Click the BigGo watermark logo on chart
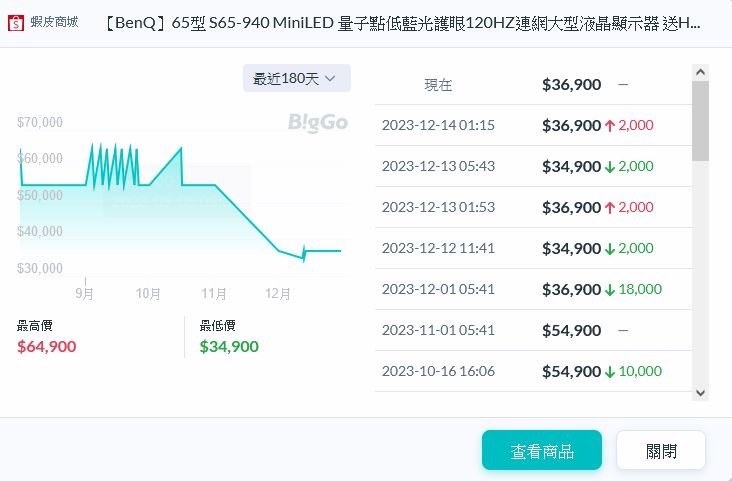Viewport: 732px width, 481px height. 317,122
